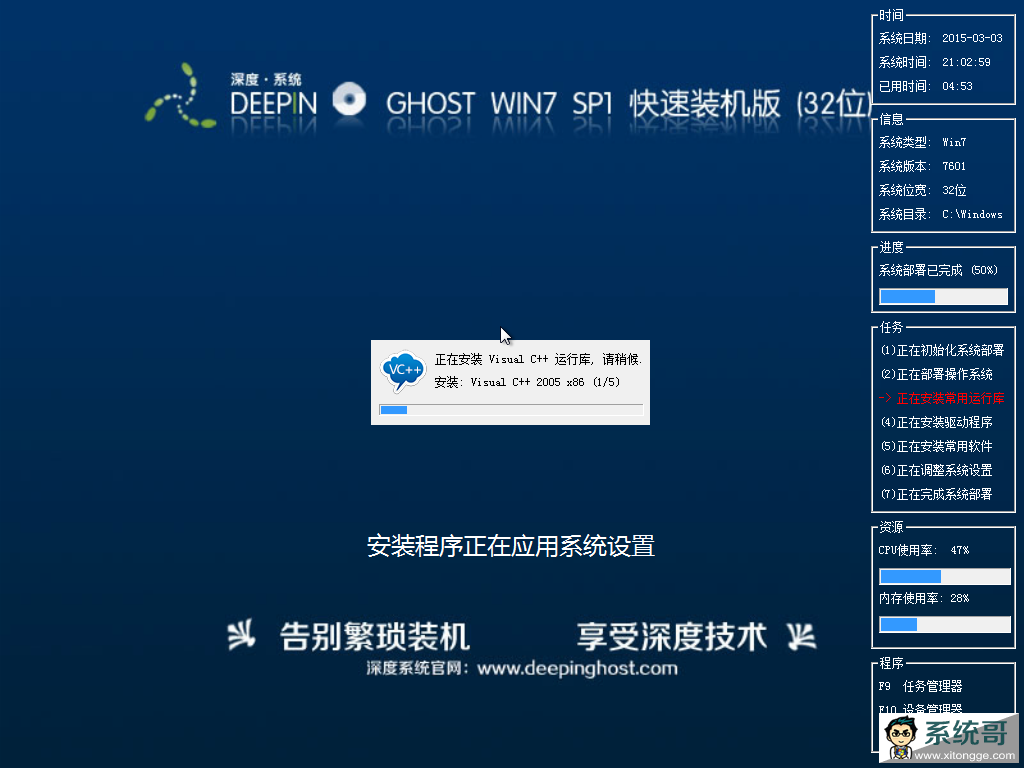Click task (5)正在安装常用软件

(x=936, y=447)
